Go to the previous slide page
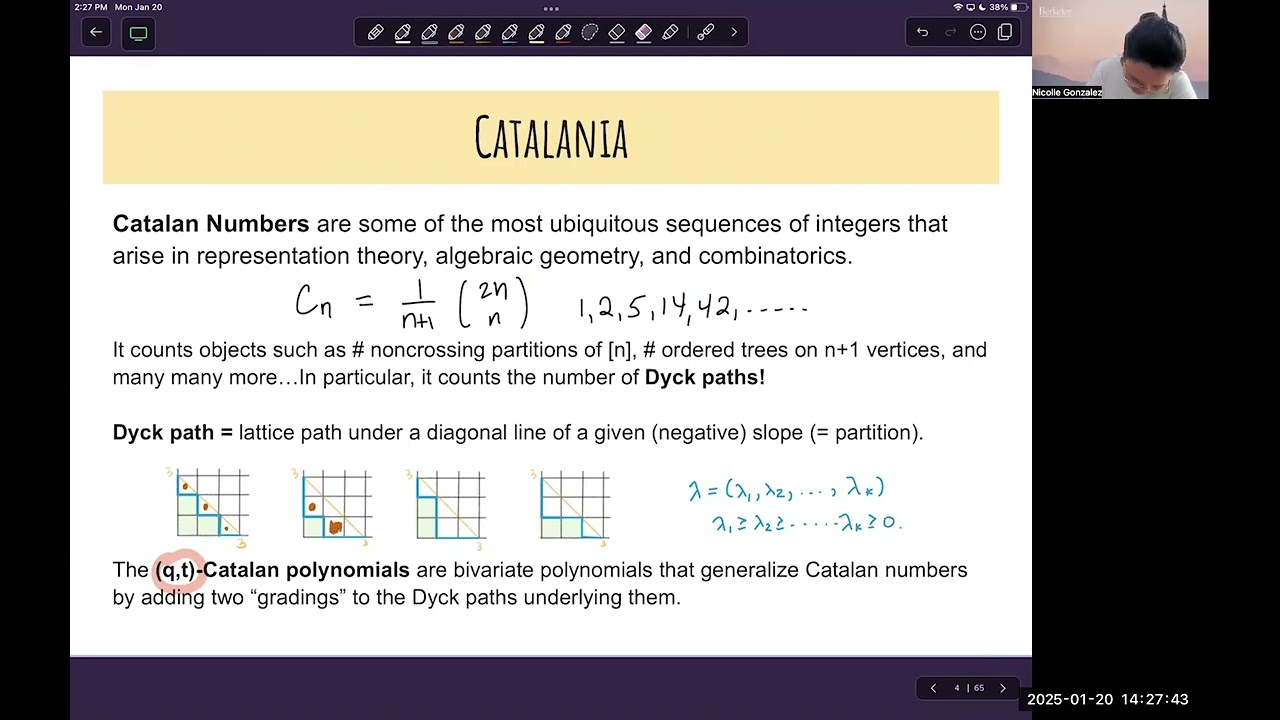 coord(933,688)
